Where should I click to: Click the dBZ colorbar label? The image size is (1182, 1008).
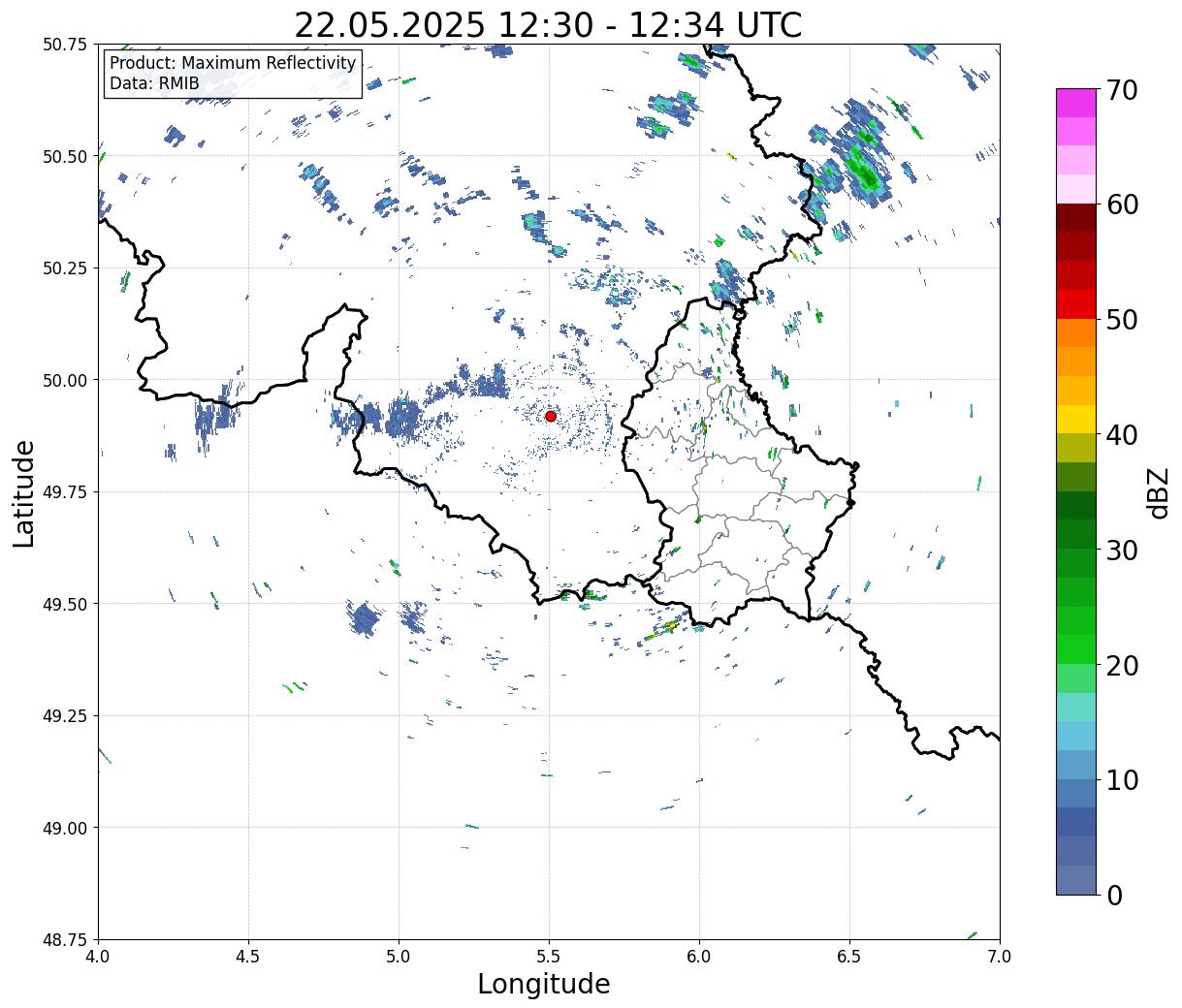tap(1158, 491)
